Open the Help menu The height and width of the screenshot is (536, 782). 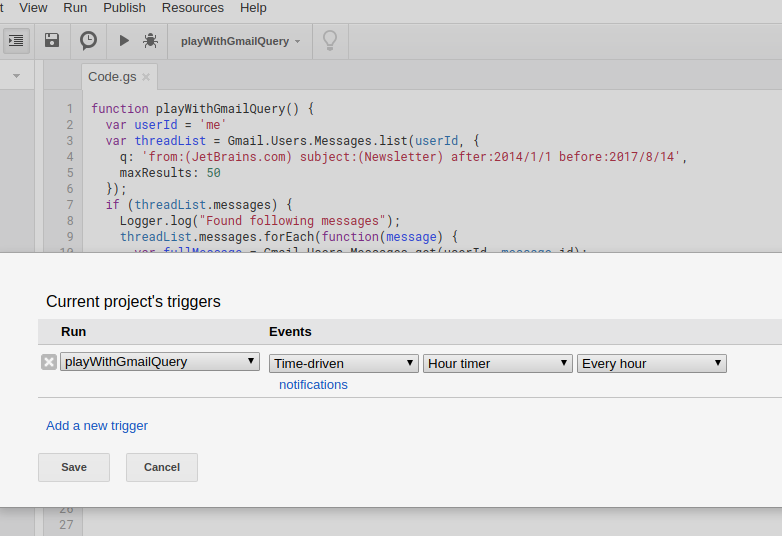(x=253, y=8)
